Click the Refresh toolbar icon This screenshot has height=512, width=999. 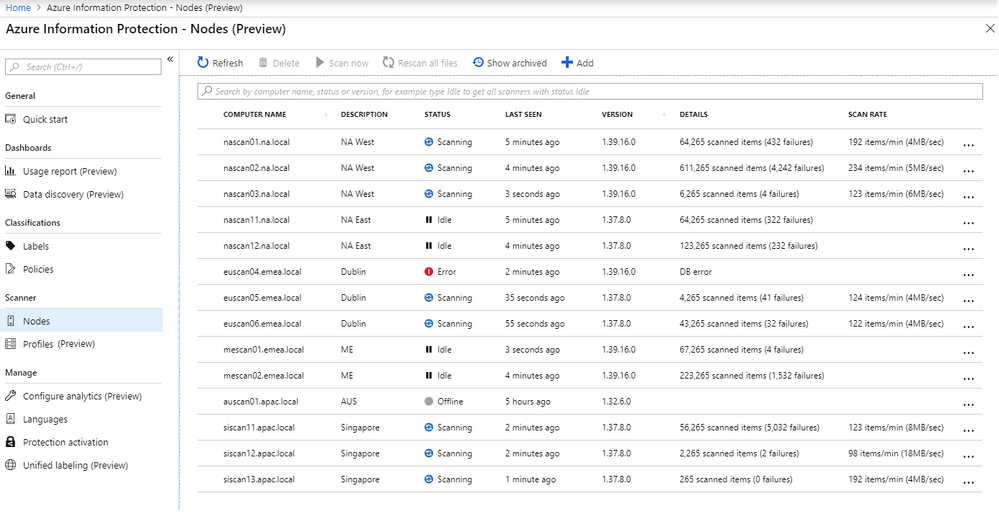tap(203, 62)
